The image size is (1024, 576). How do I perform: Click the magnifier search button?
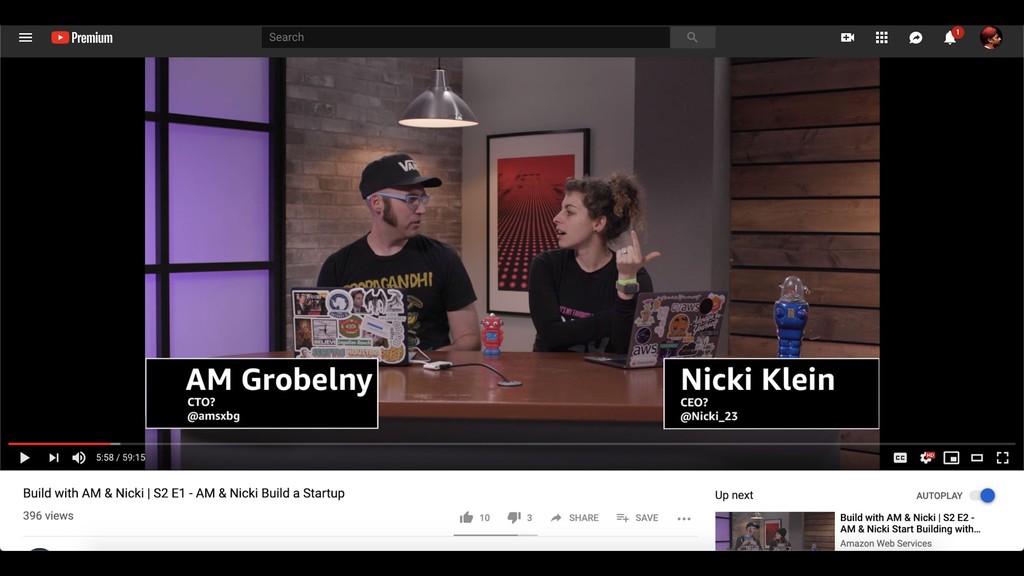[x=692, y=37]
